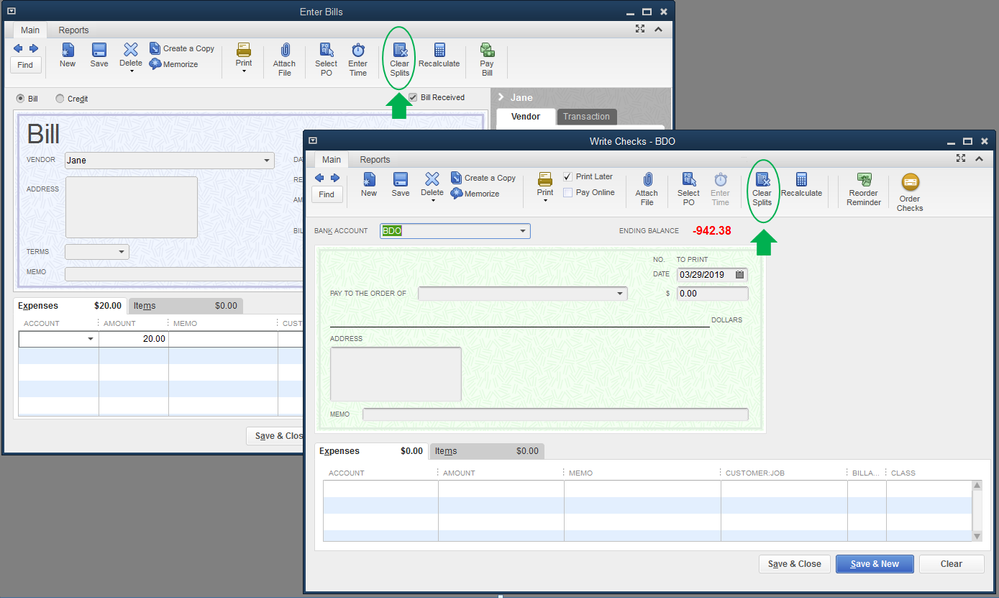Click Select PO in Enter Bills toolbar
Image resolution: width=999 pixels, height=598 pixels.
(326, 59)
